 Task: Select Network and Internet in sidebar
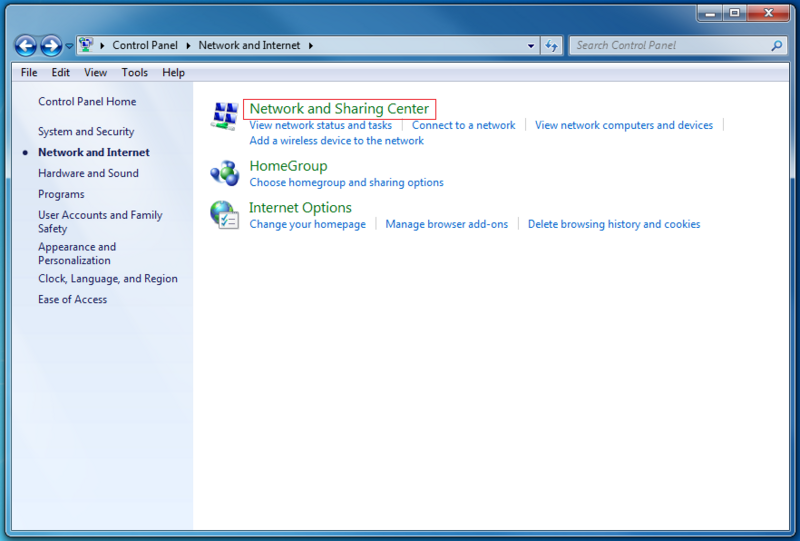(94, 152)
